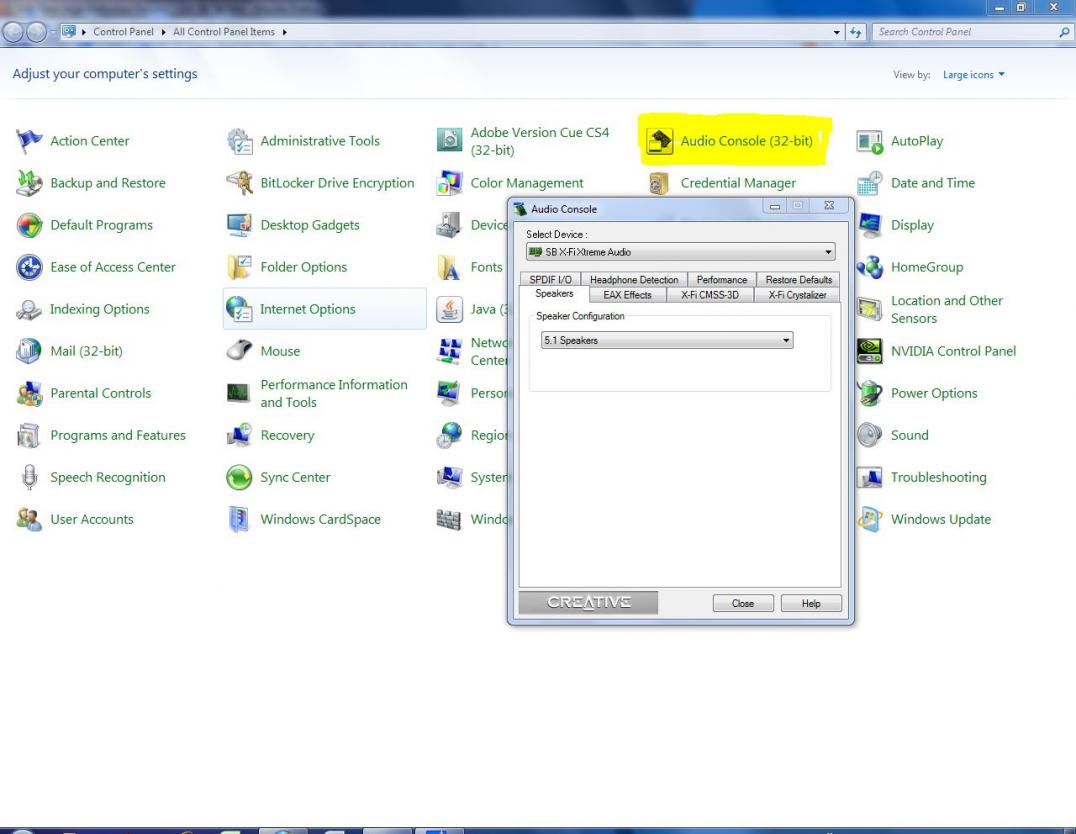Open Speech Recognition microphone icon

29,477
